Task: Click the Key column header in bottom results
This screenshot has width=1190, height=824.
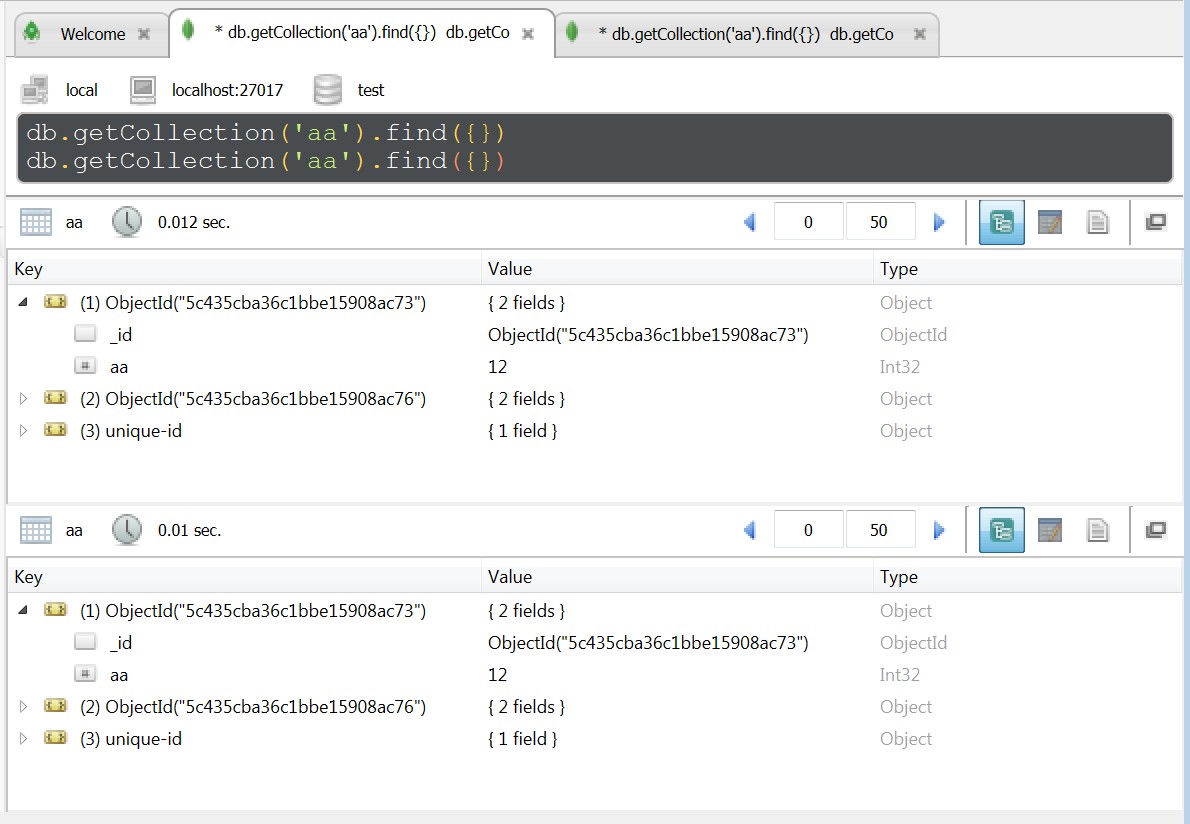Action: coord(244,577)
